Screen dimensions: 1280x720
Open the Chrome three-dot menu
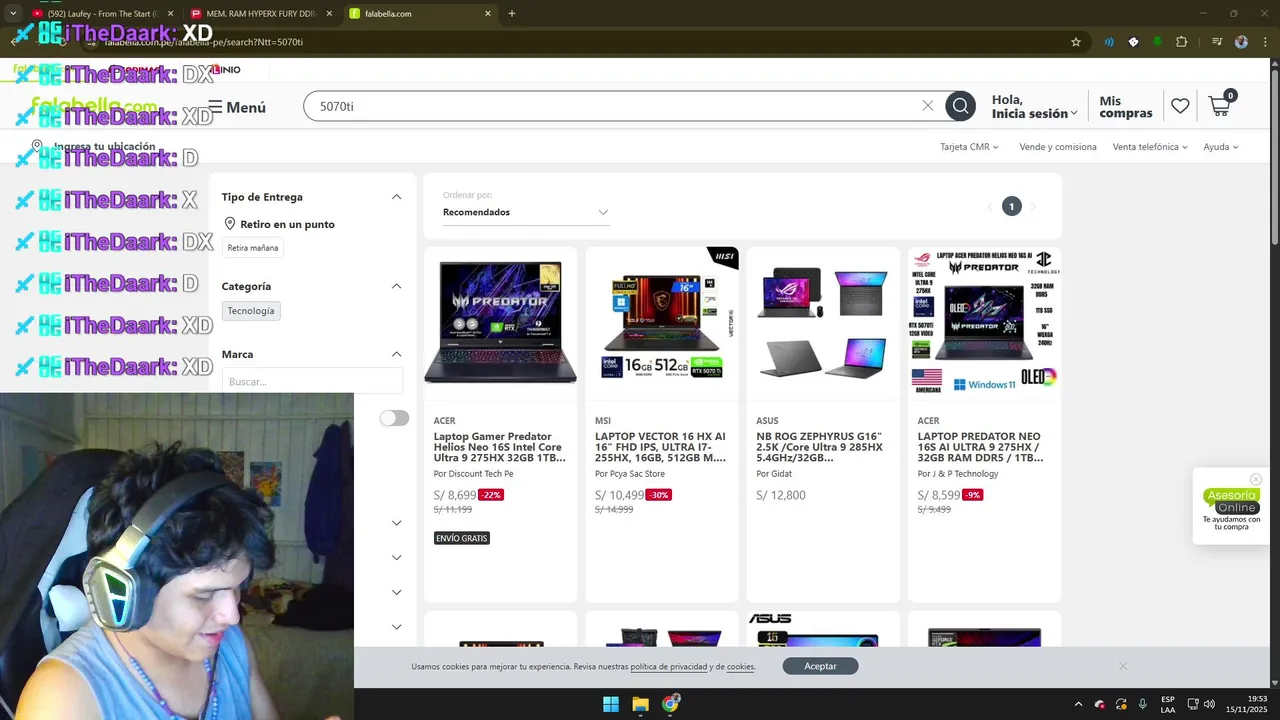[1264, 42]
